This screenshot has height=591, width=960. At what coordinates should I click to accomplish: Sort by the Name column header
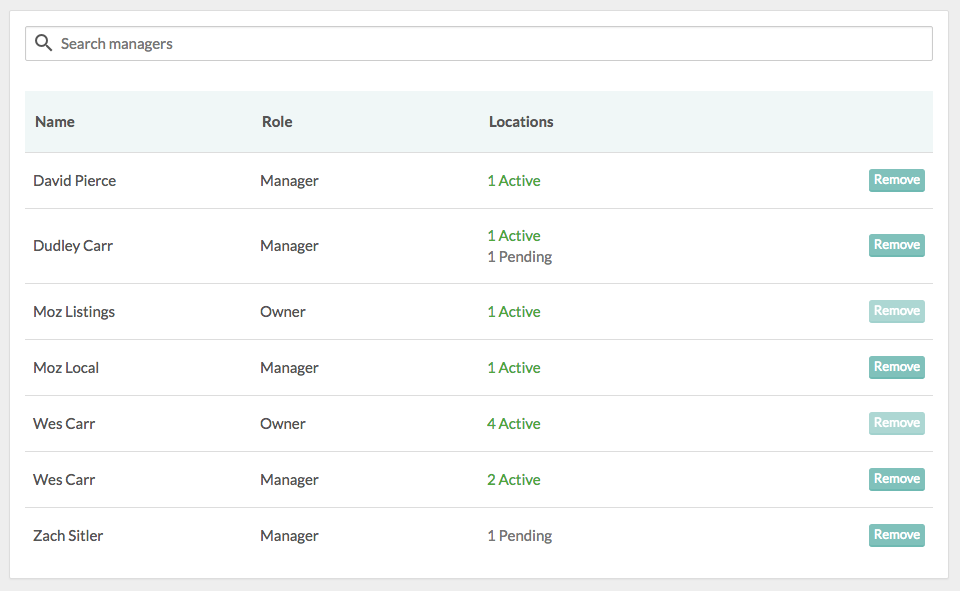(x=55, y=122)
